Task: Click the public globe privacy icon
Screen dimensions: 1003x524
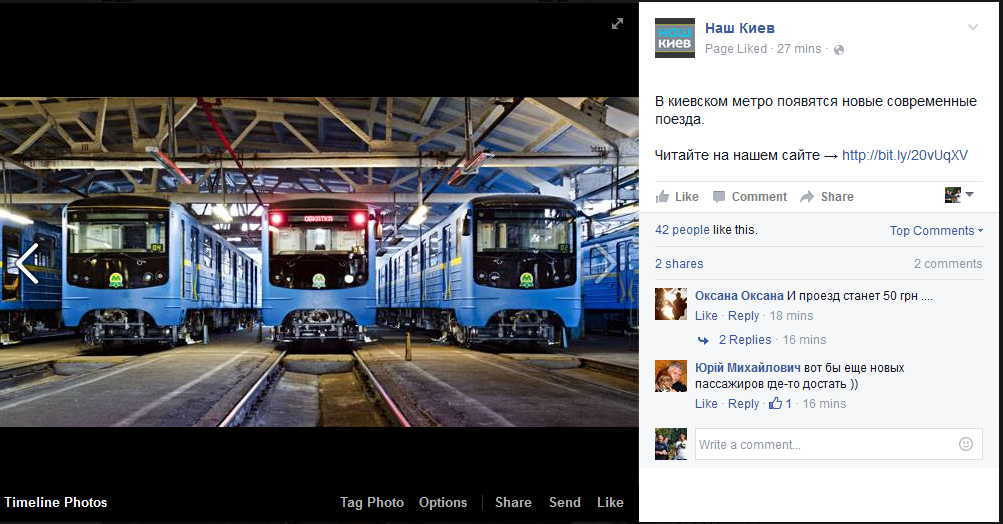Action: [x=839, y=50]
